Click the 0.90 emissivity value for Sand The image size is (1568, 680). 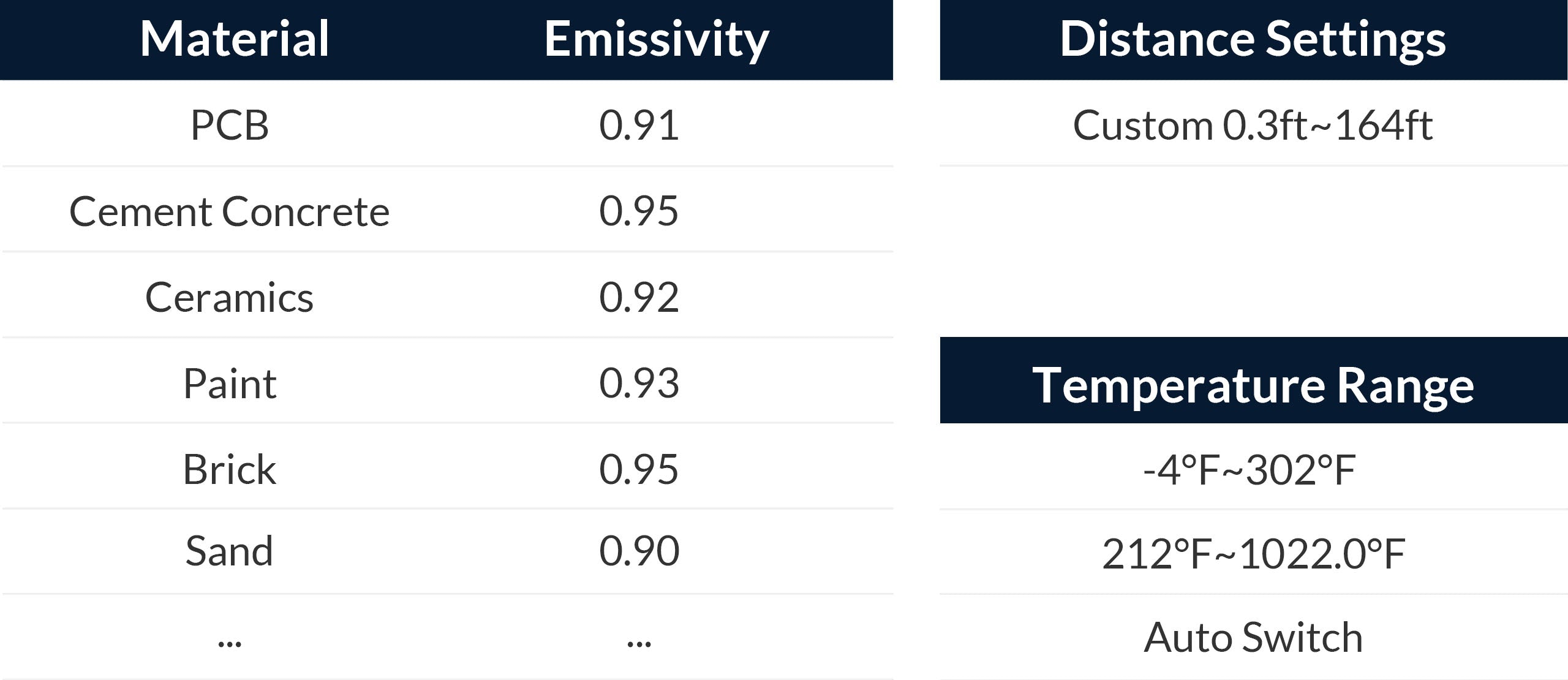click(639, 551)
